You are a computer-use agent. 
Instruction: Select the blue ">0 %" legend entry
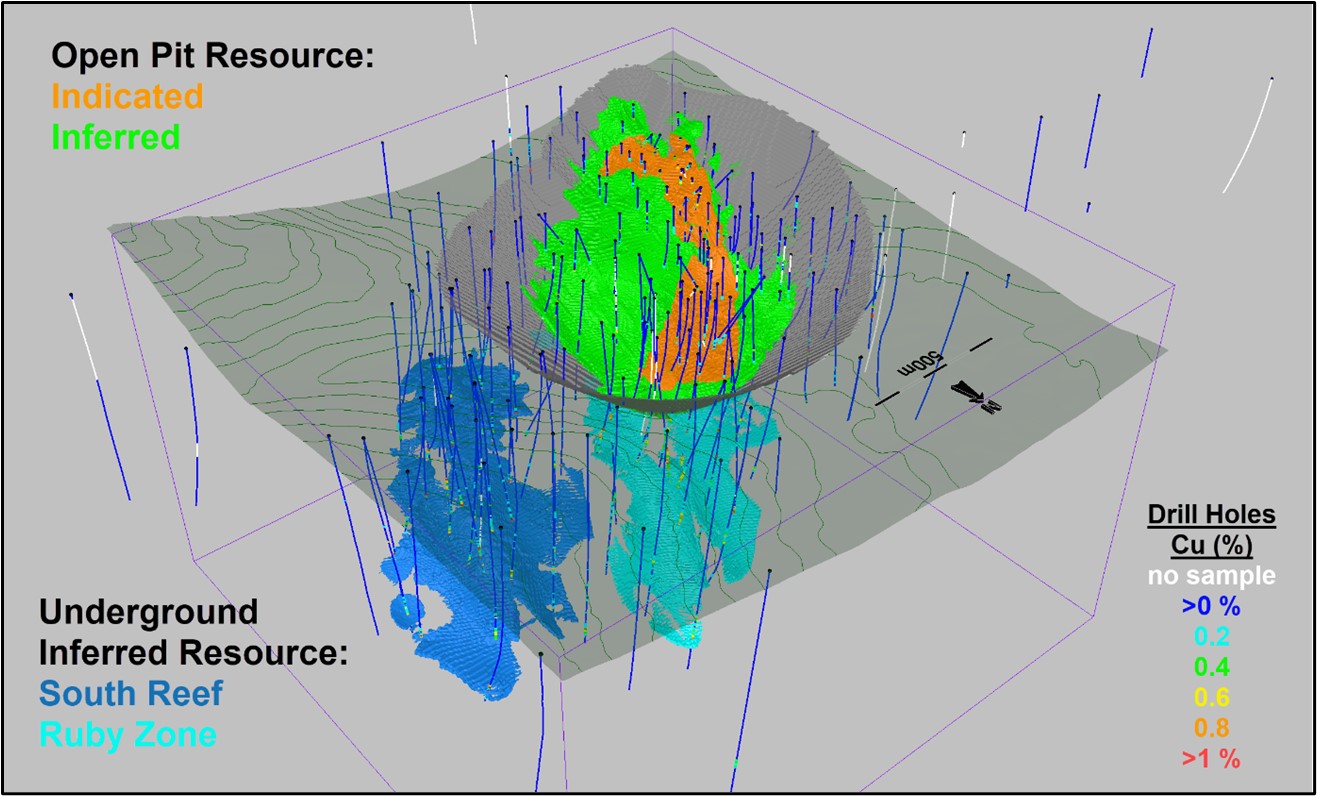pyautogui.click(x=1211, y=606)
